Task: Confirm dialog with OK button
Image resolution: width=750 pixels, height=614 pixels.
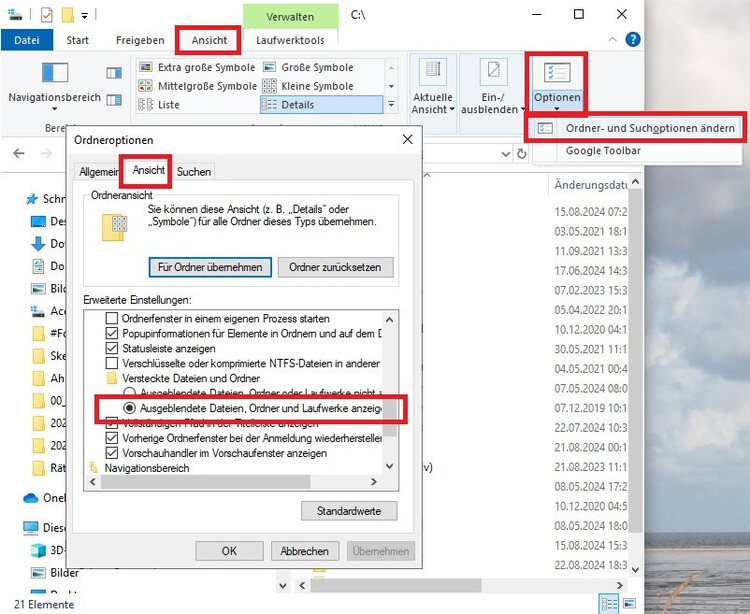Action: tap(229, 551)
